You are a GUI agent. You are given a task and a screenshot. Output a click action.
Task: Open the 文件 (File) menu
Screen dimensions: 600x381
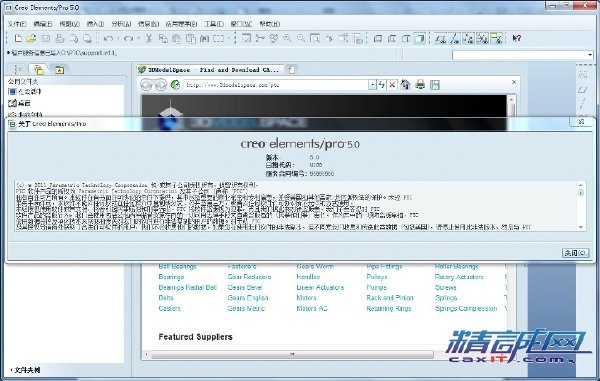pyautogui.click(x=17, y=24)
